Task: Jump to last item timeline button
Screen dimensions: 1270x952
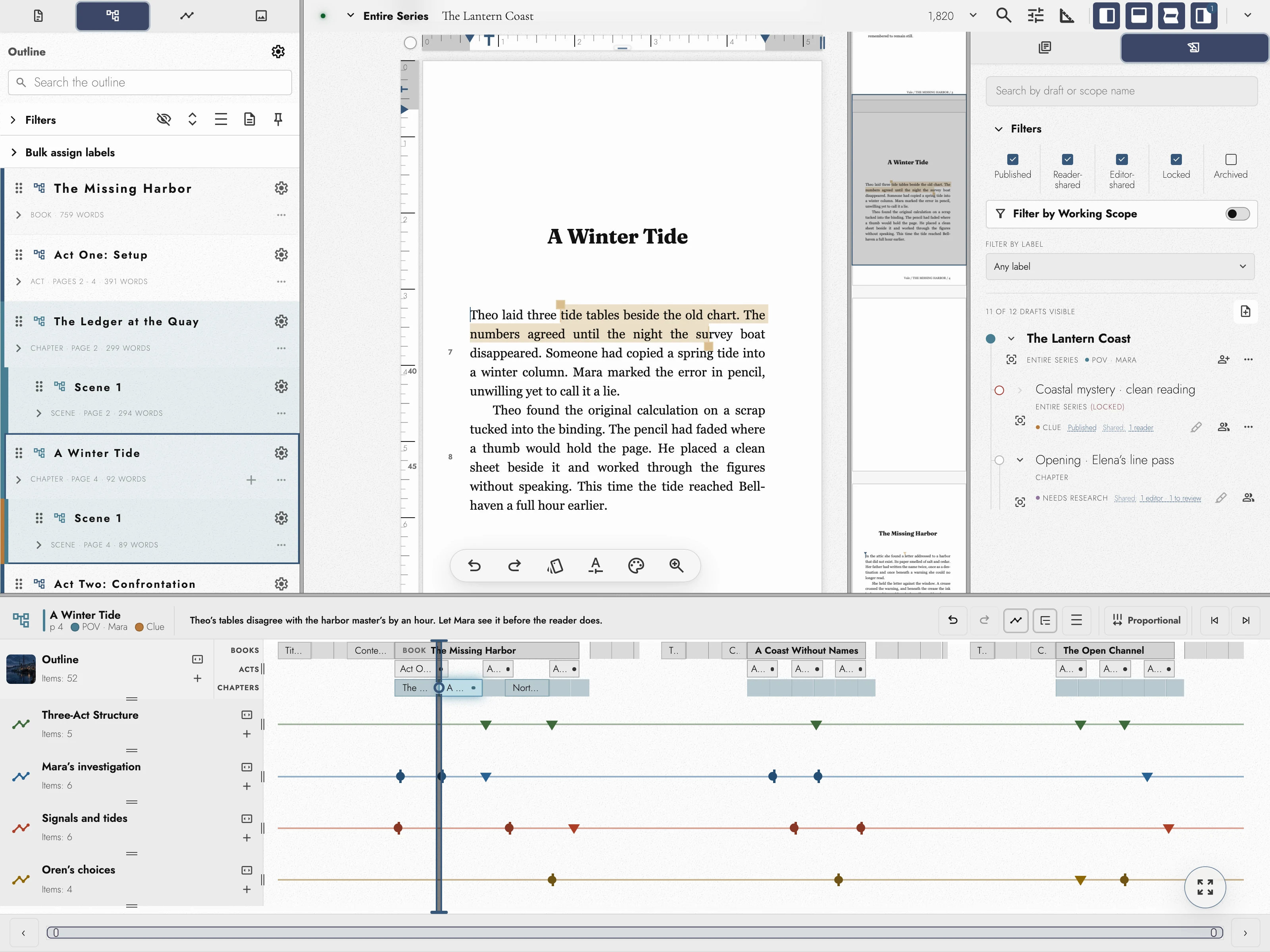Action: pyautogui.click(x=1245, y=620)
